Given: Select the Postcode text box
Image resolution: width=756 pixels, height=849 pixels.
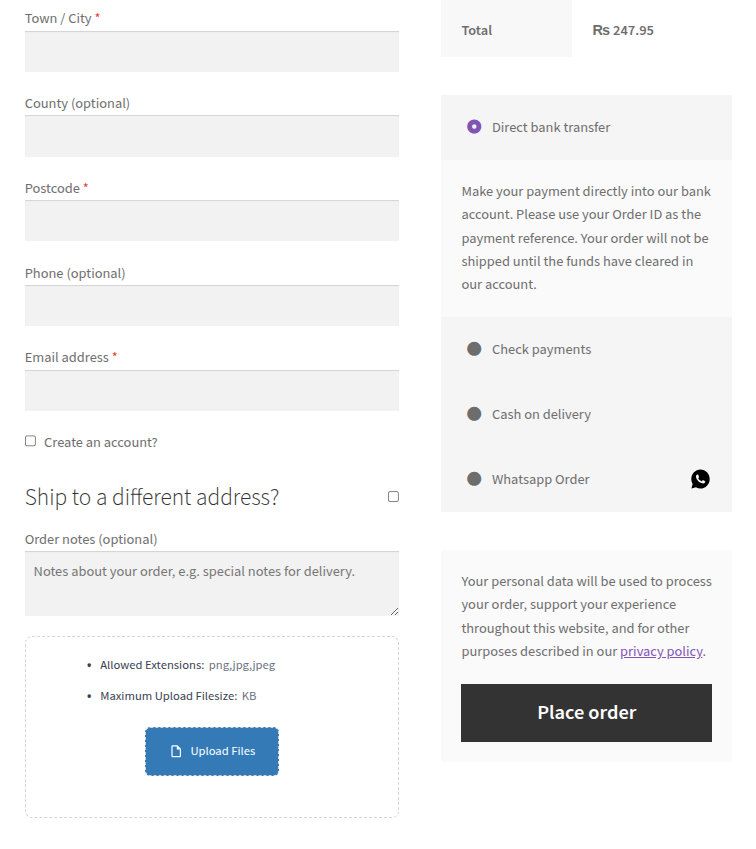Looking at the screenshot, I should (x=212, y=221).
